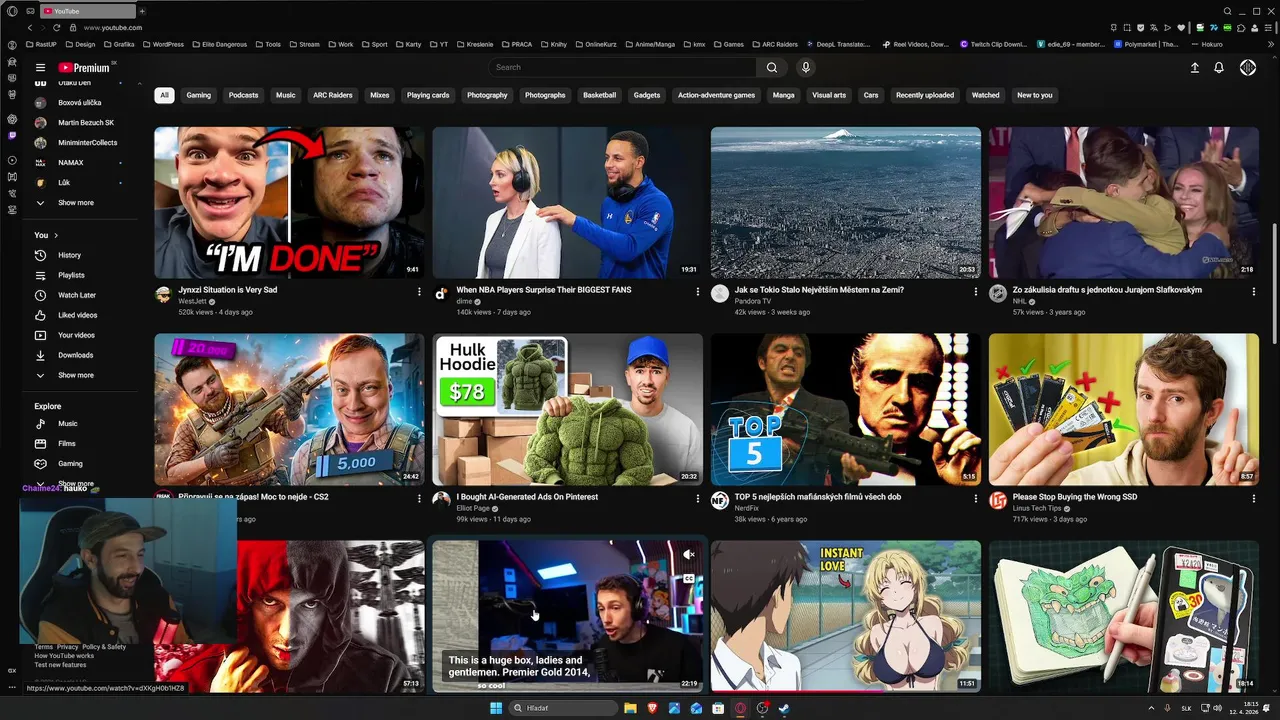
Task: Open the account avatar menu
Action: pos(1248,68)
